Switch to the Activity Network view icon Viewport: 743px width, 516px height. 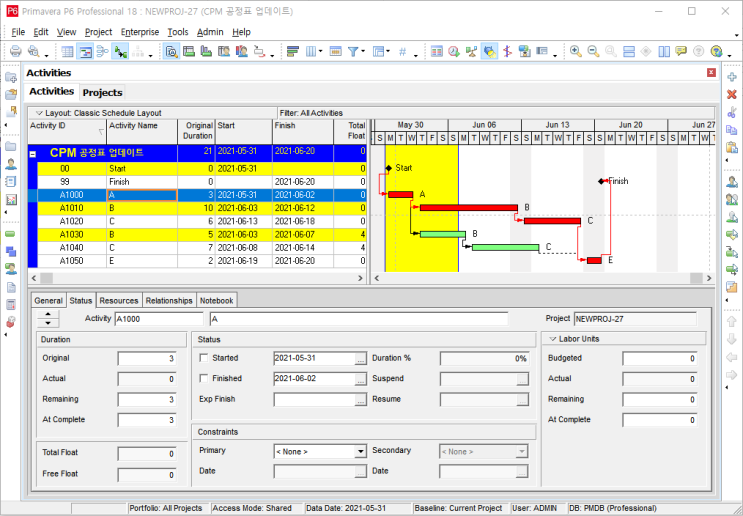click(102, 51)
